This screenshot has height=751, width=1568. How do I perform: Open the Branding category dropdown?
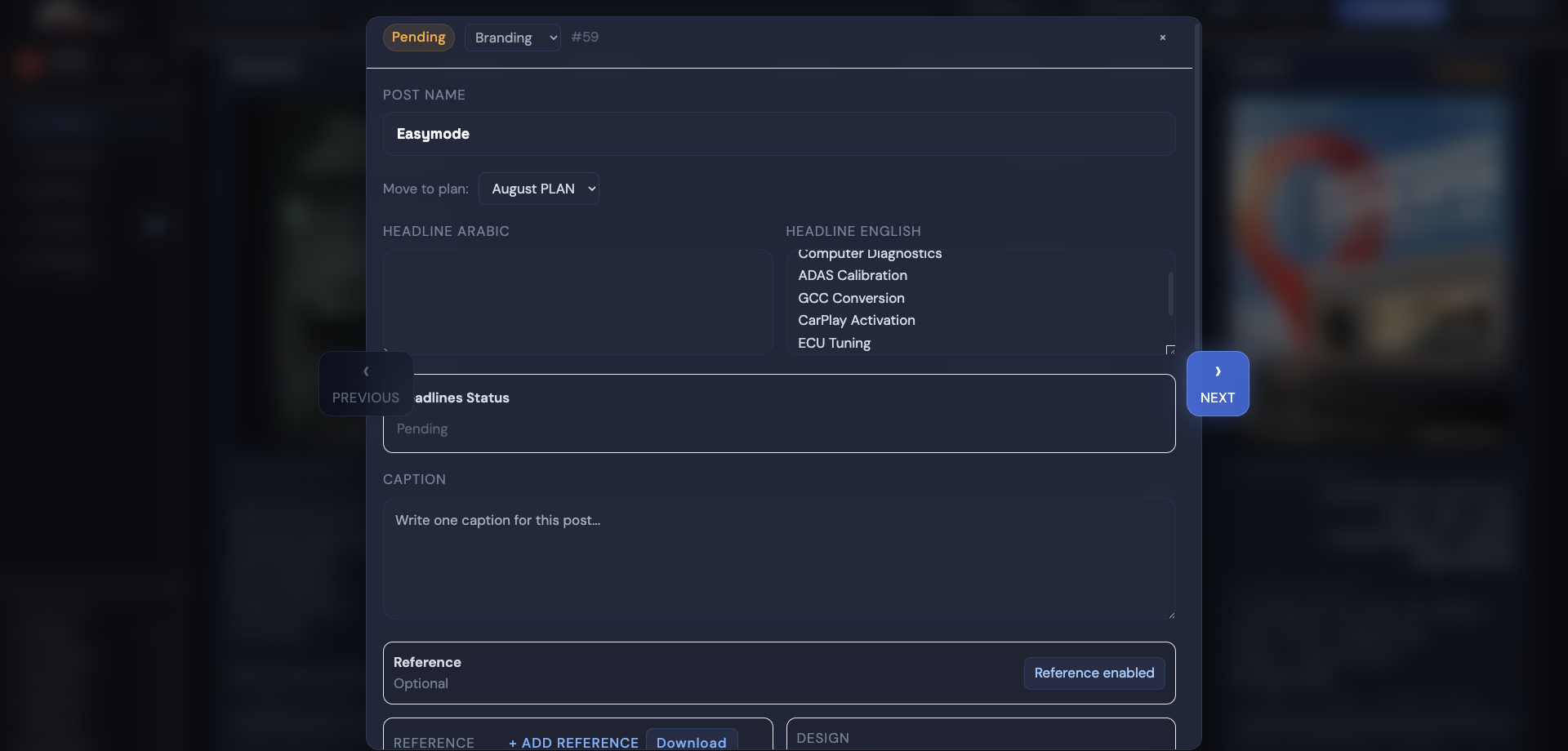[x=513, y=38]
